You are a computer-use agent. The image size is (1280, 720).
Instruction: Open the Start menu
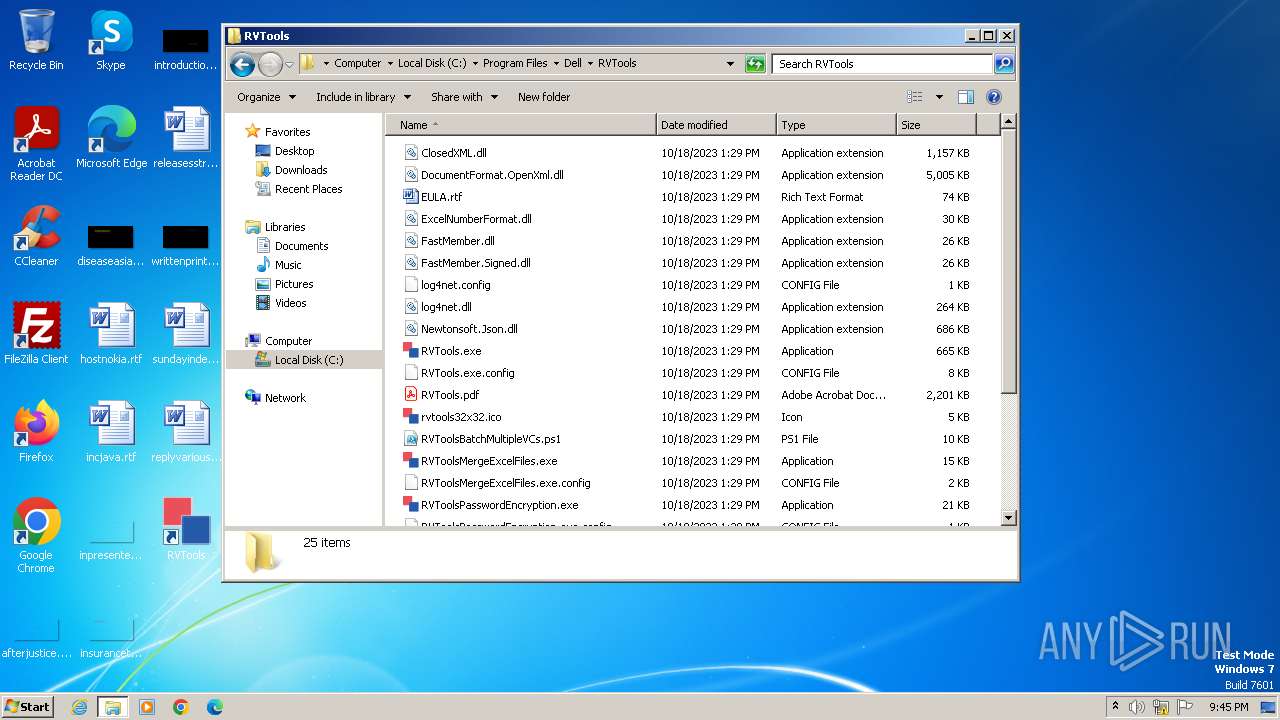pyautogui.click(x=28, y=706)
